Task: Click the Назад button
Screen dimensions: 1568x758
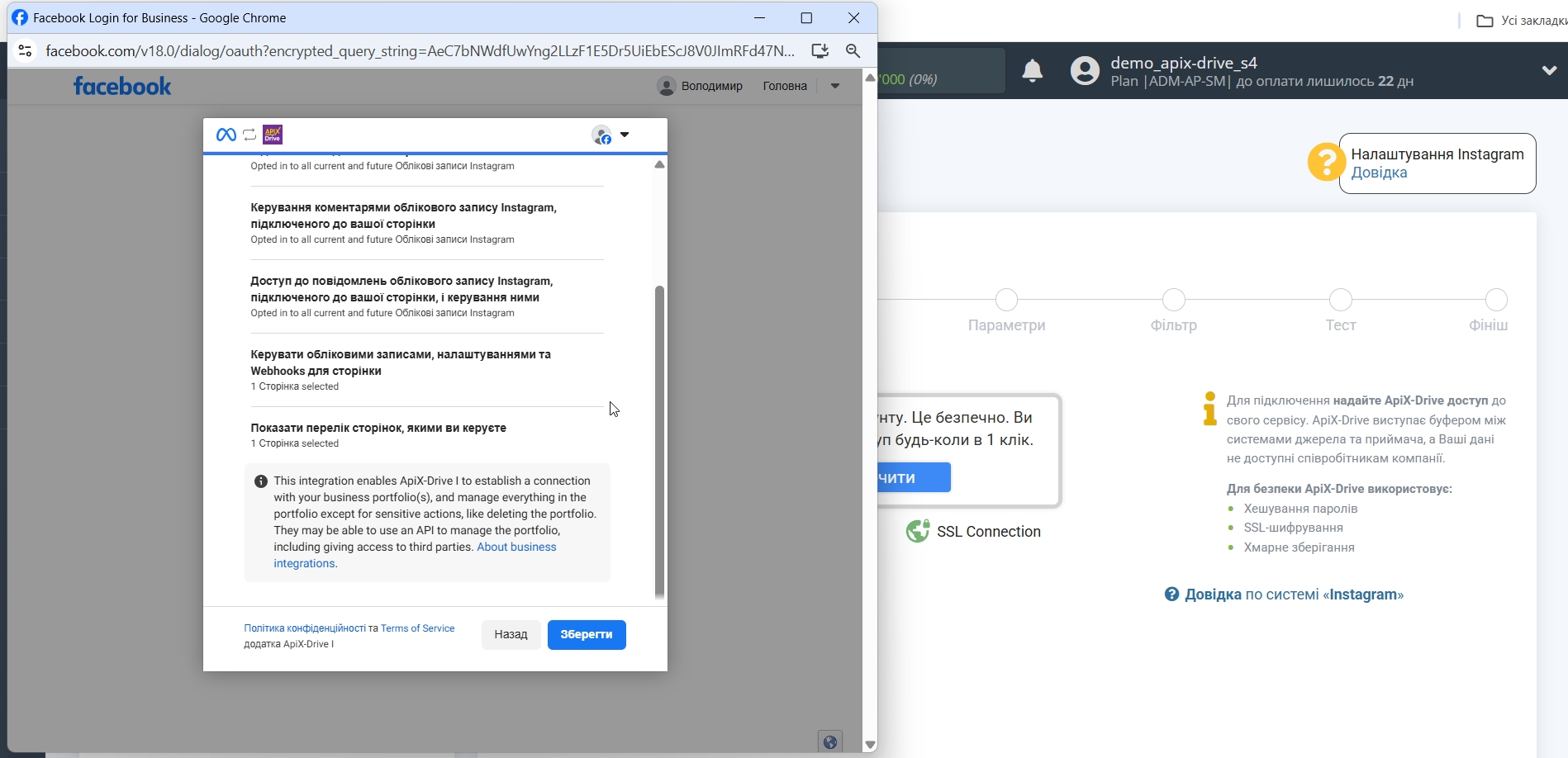Action: click(x=511, y=634)
